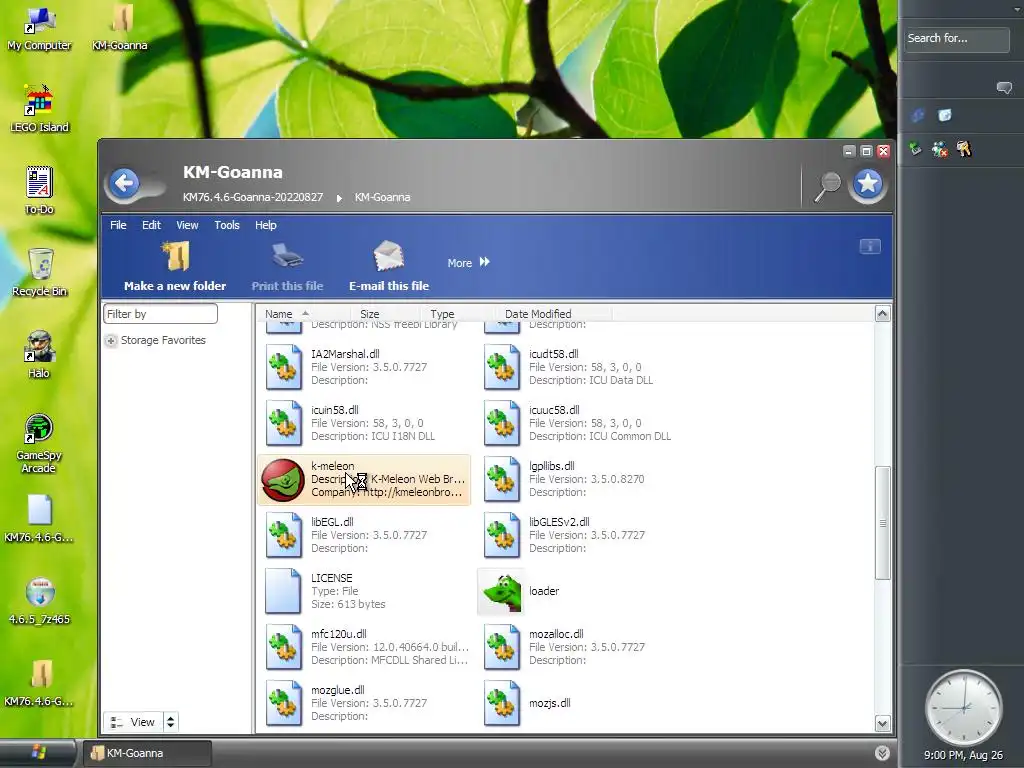The width and height of the screenshot is (1024, 768).
Task: Select the GameSpy Arcade desktop shortcut
Action: 39,444
